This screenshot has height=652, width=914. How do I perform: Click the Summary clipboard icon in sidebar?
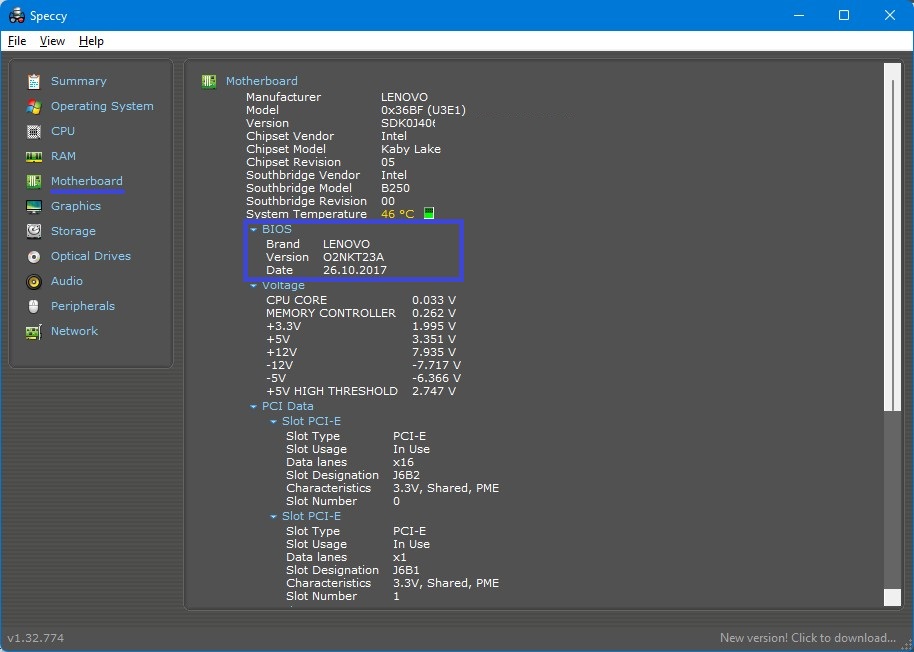click(34, 81)
